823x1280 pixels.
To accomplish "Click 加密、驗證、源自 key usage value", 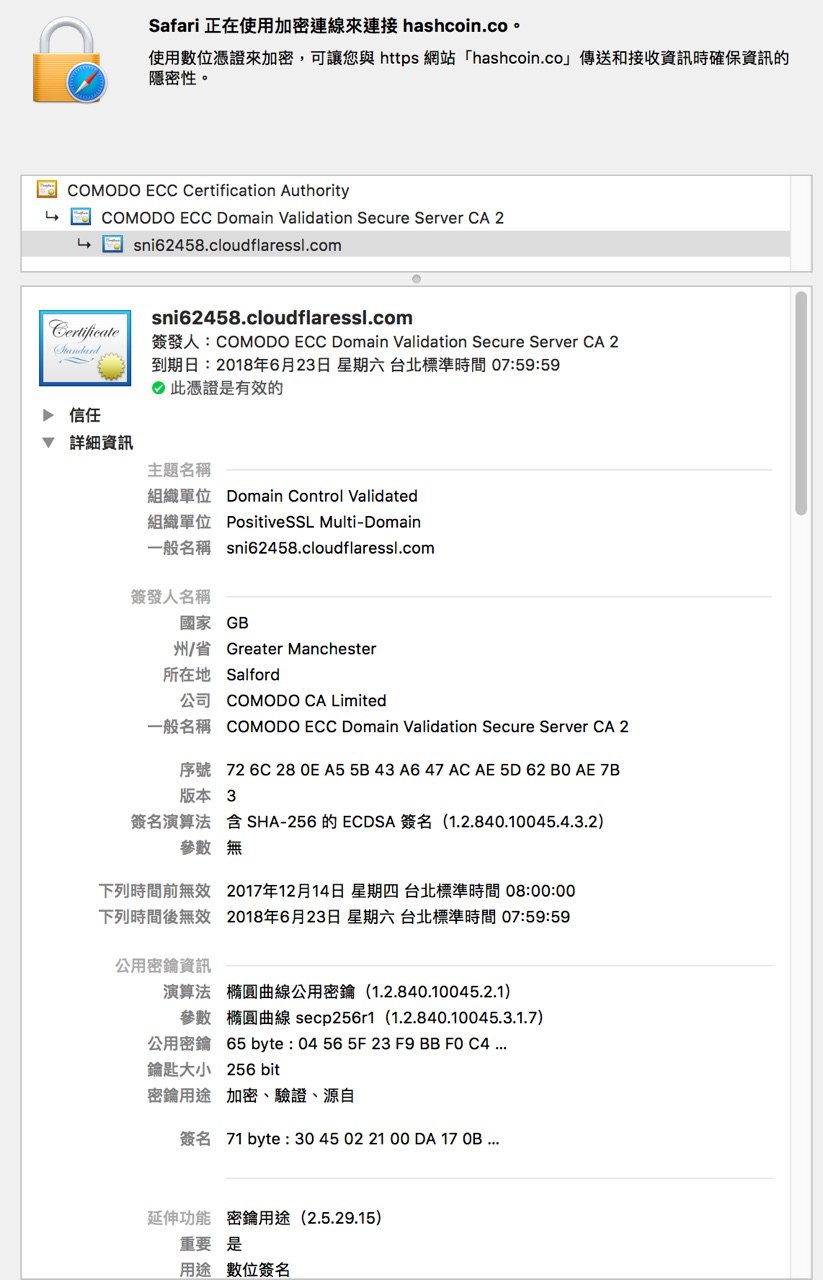I will 291,1096.
